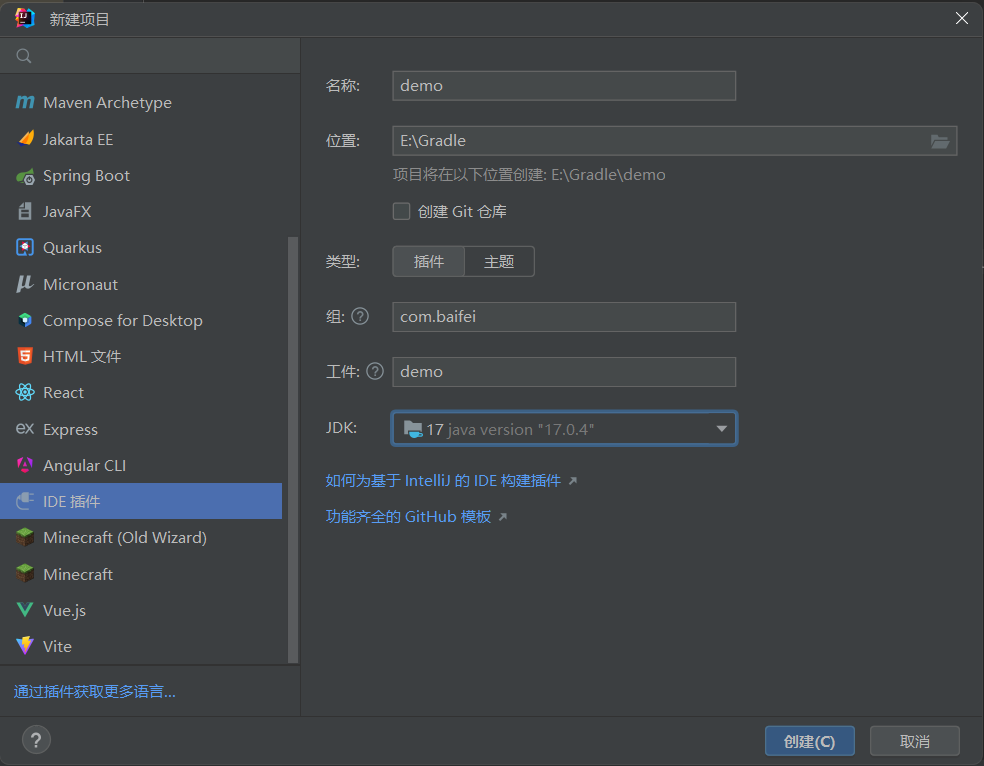The height and width of the screenshot is (766, 984).
Task: Select the 插件 type option
Action: (x=429, y=262)
